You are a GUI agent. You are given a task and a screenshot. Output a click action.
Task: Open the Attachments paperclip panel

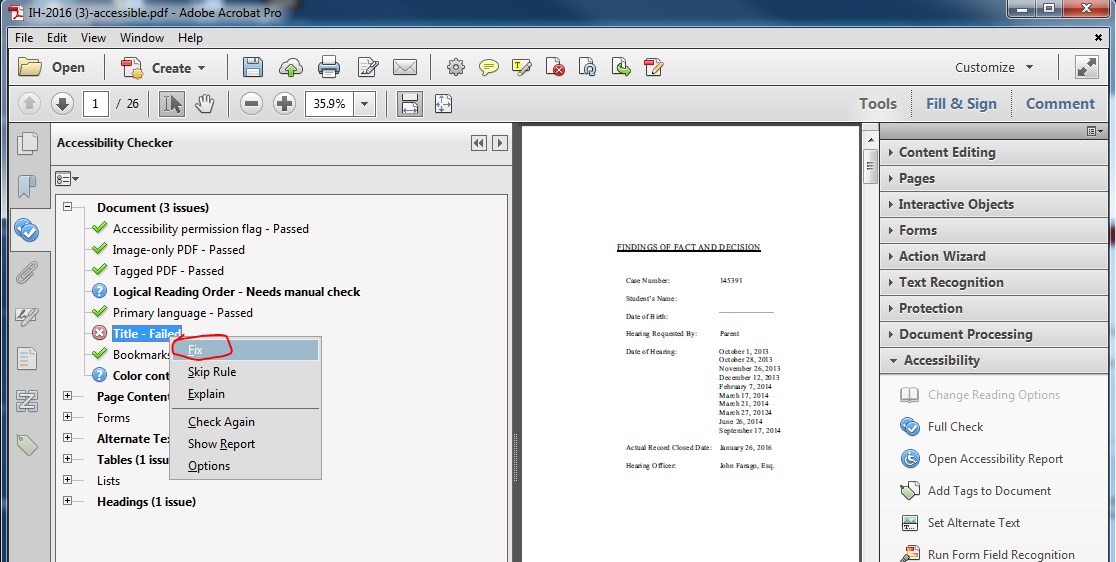[x=27, y=273]
